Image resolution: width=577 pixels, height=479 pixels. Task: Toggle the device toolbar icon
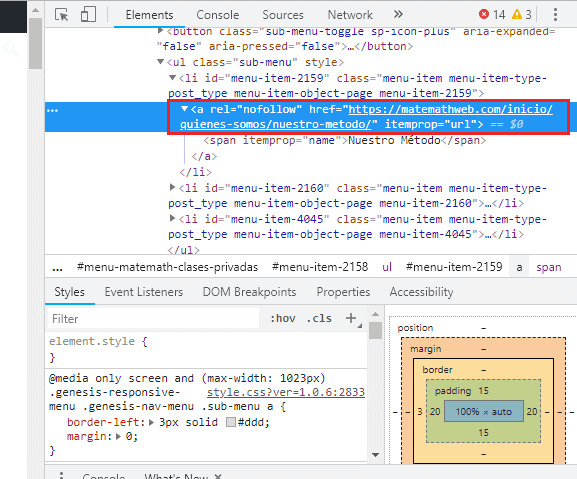88,15
